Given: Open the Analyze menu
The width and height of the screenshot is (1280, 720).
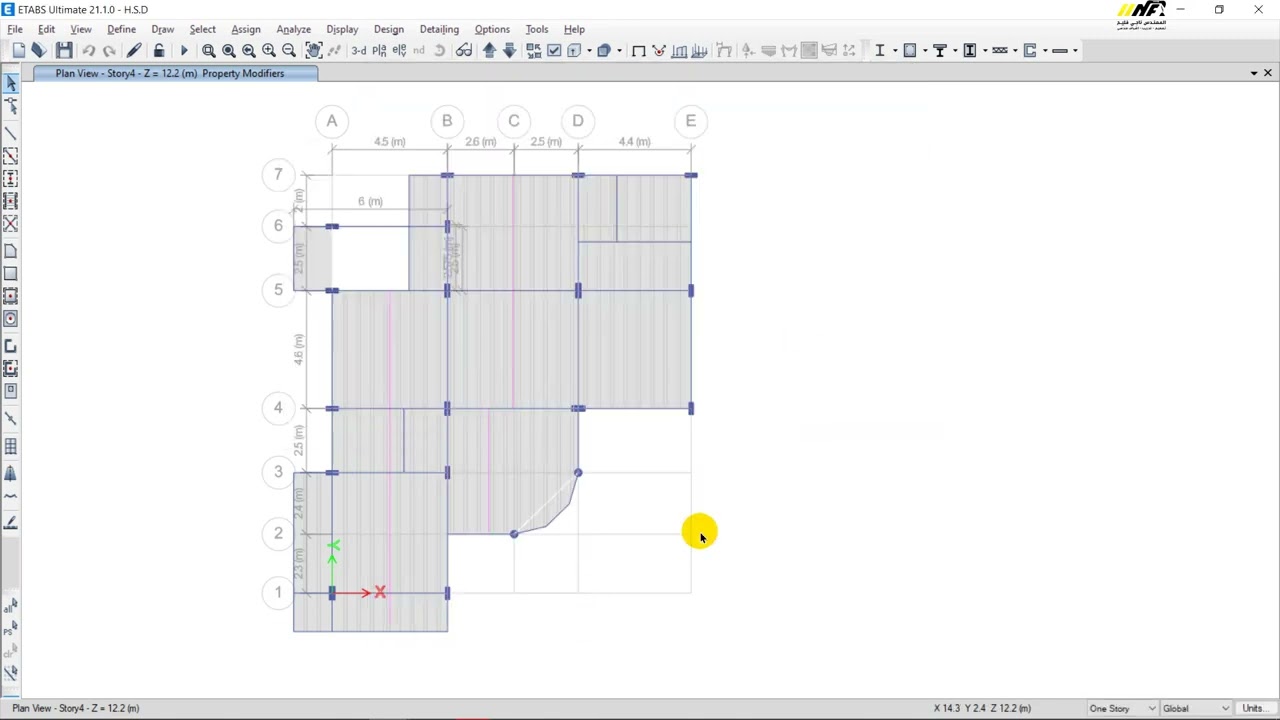Looking at the screenshot, I should [293, 29].
